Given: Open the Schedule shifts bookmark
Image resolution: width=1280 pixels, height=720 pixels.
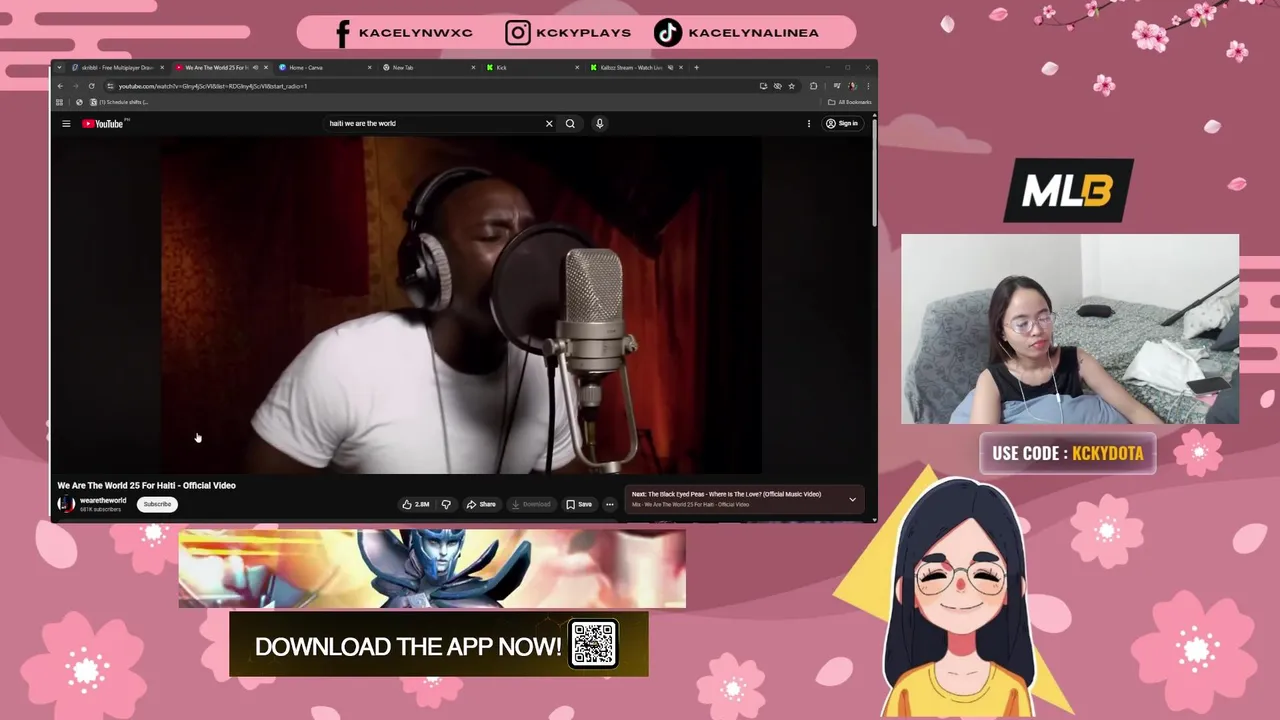Looking at the screenshot, I should 119,102.
